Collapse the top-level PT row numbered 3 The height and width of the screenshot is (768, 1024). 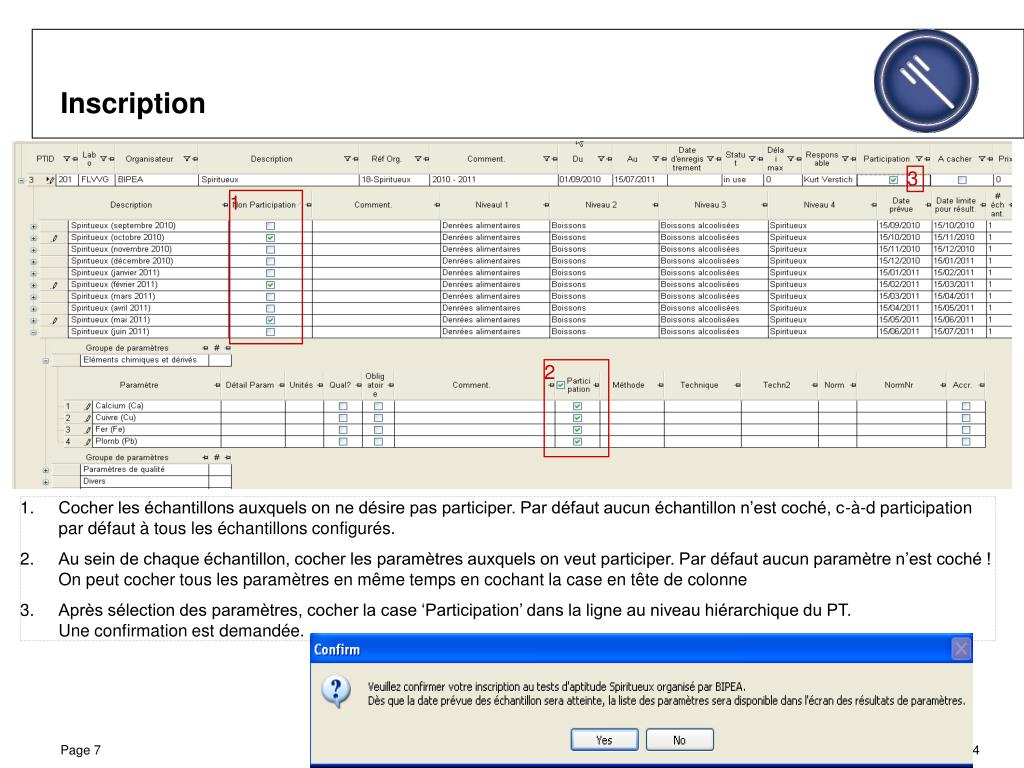(x=21, y=180)
